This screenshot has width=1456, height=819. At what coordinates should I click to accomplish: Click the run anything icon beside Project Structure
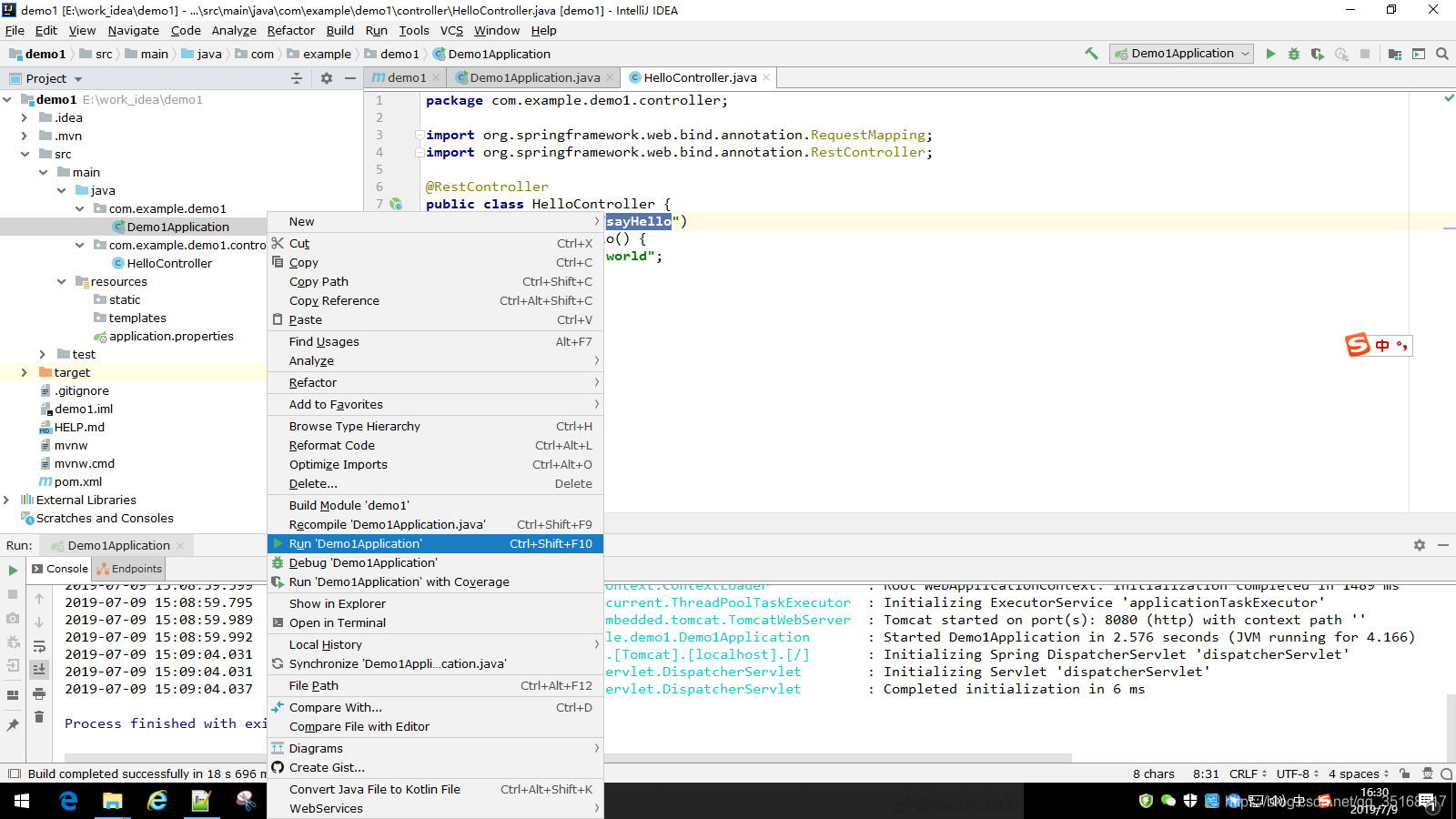(1419, 54)
